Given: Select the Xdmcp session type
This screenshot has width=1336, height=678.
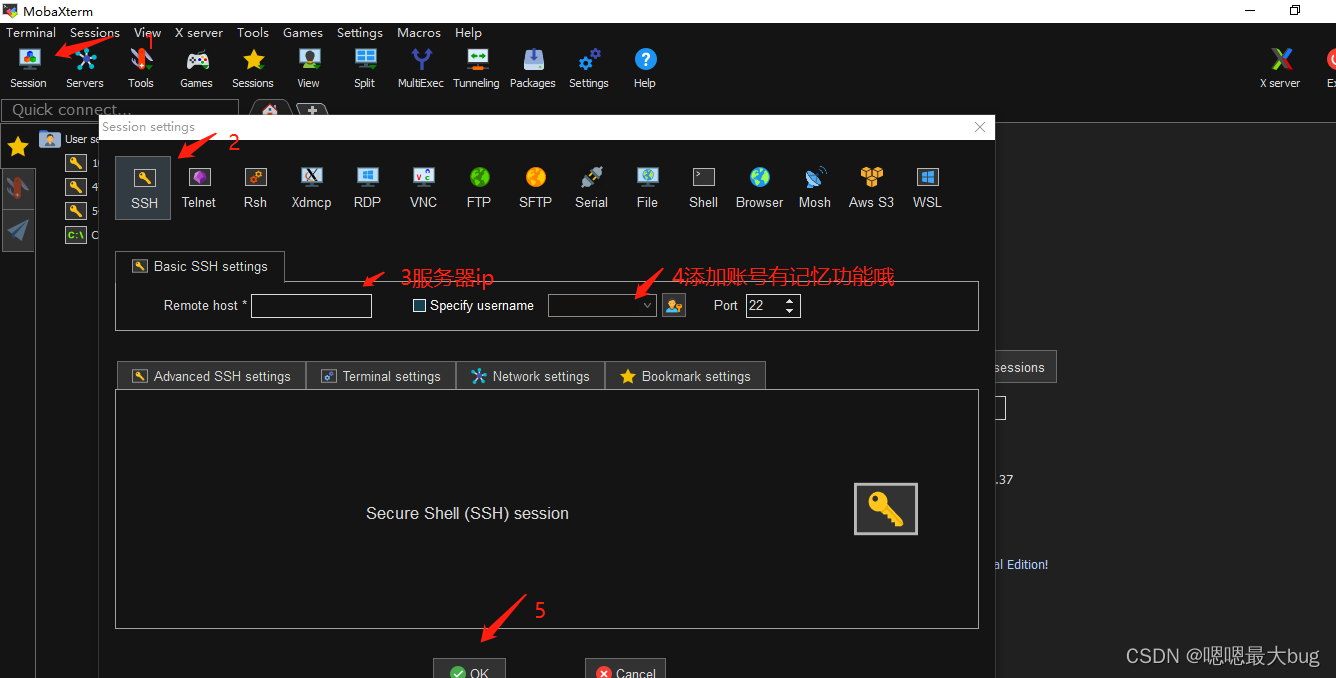Looking at the screenshot, I should click(311, 188).
